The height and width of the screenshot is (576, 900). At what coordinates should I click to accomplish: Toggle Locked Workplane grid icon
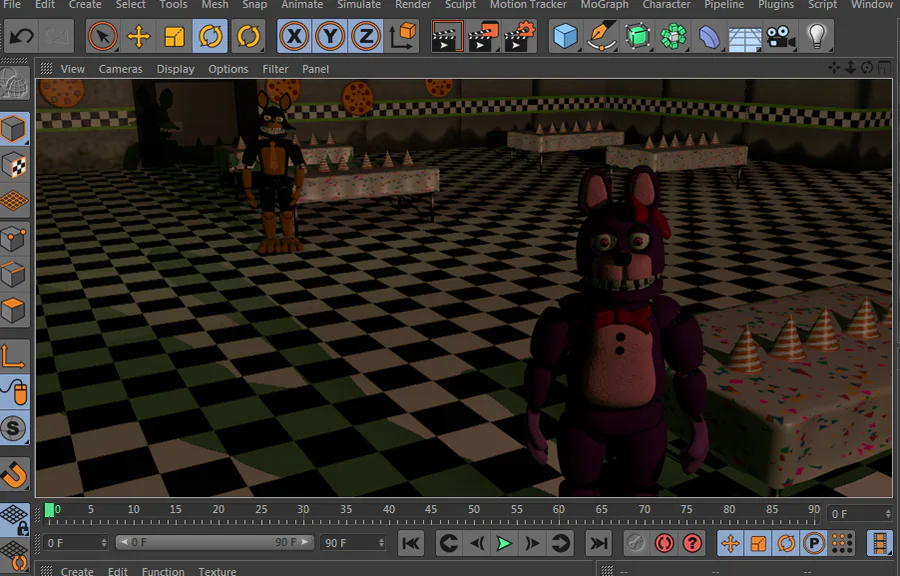[14, 519]
